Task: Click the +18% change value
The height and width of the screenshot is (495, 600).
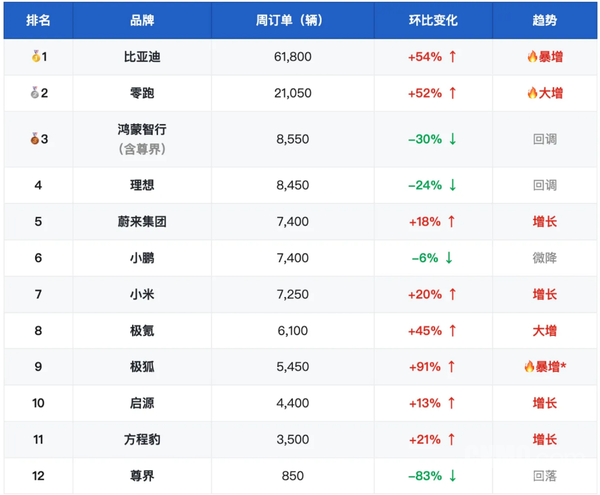Action: pyautogui.click(x=425, y=221)
